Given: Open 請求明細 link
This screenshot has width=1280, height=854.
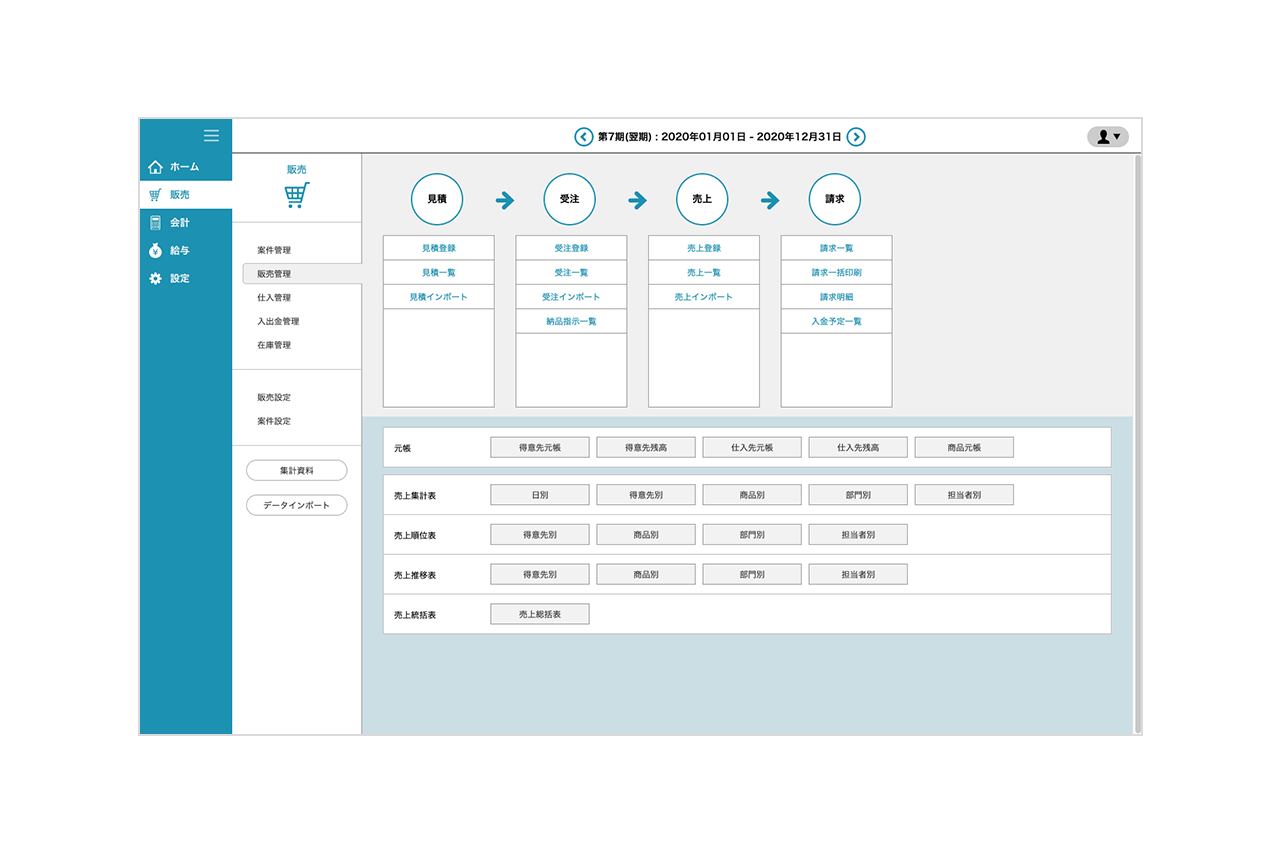Looking at the screenshot, I should [x=836, y=297].
